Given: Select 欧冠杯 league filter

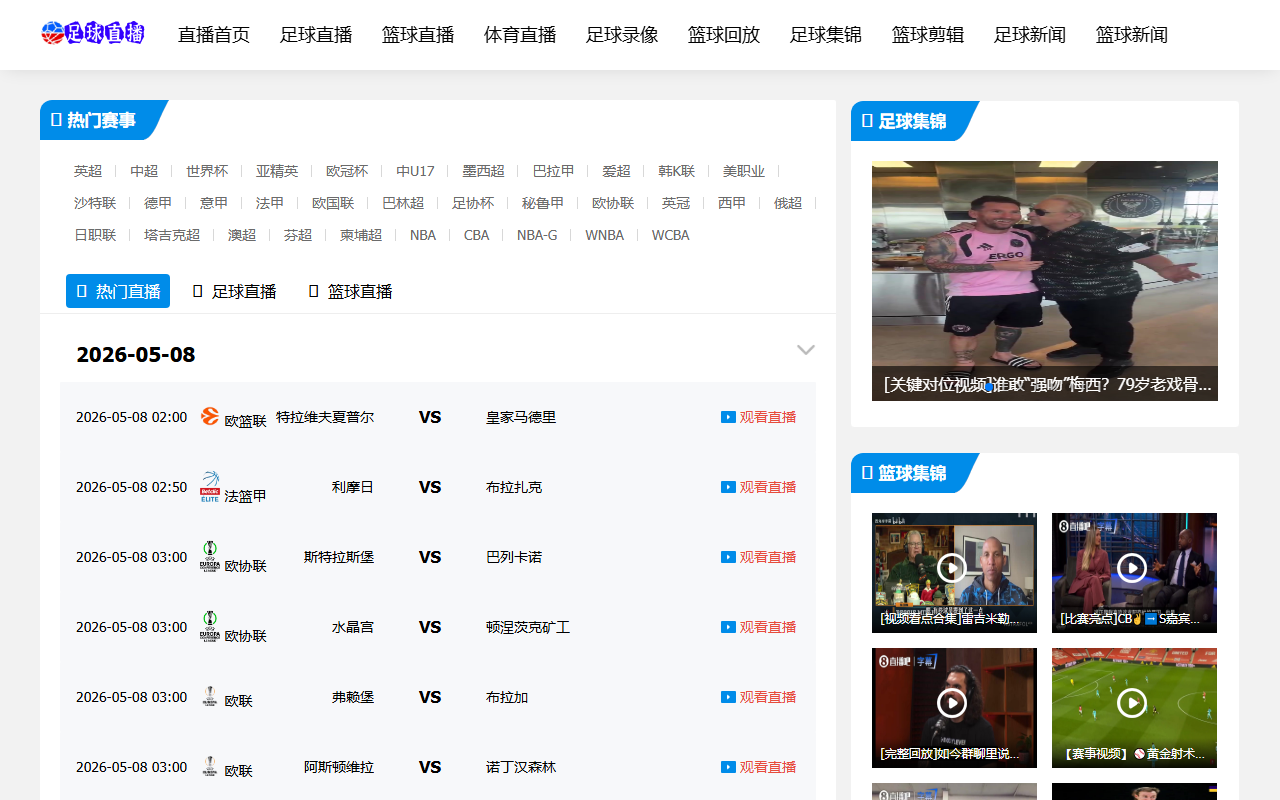Looking at the screenshot, I should coord(347,171).
